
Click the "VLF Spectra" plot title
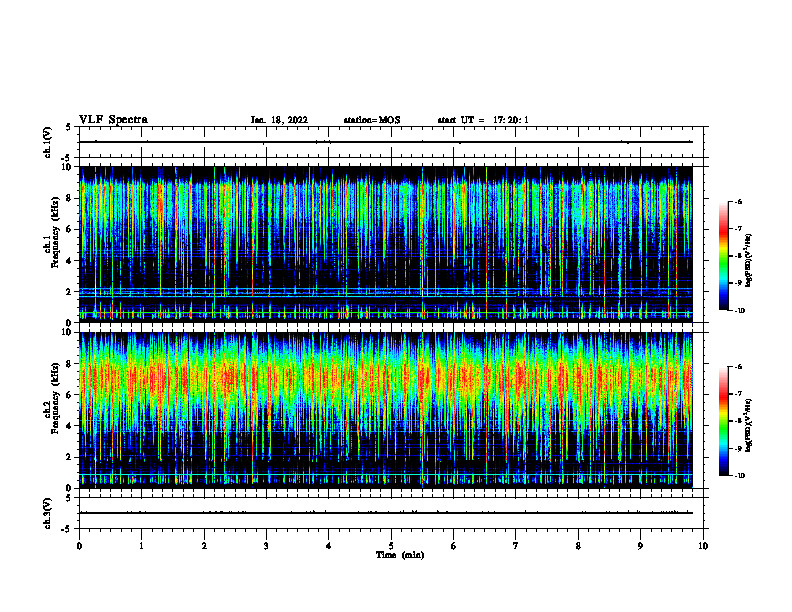tap(113, 120)
